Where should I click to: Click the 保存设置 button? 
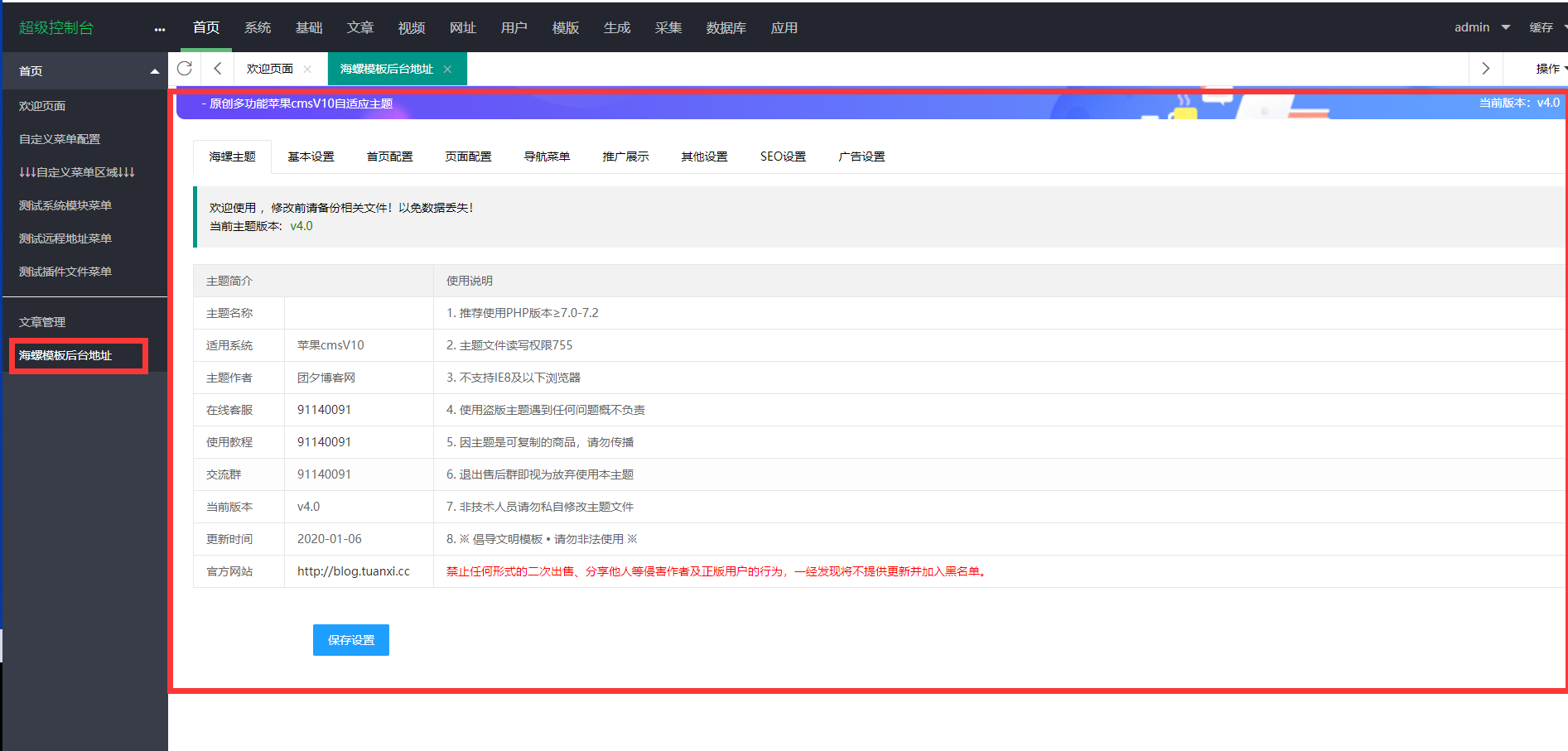(351, 640)
